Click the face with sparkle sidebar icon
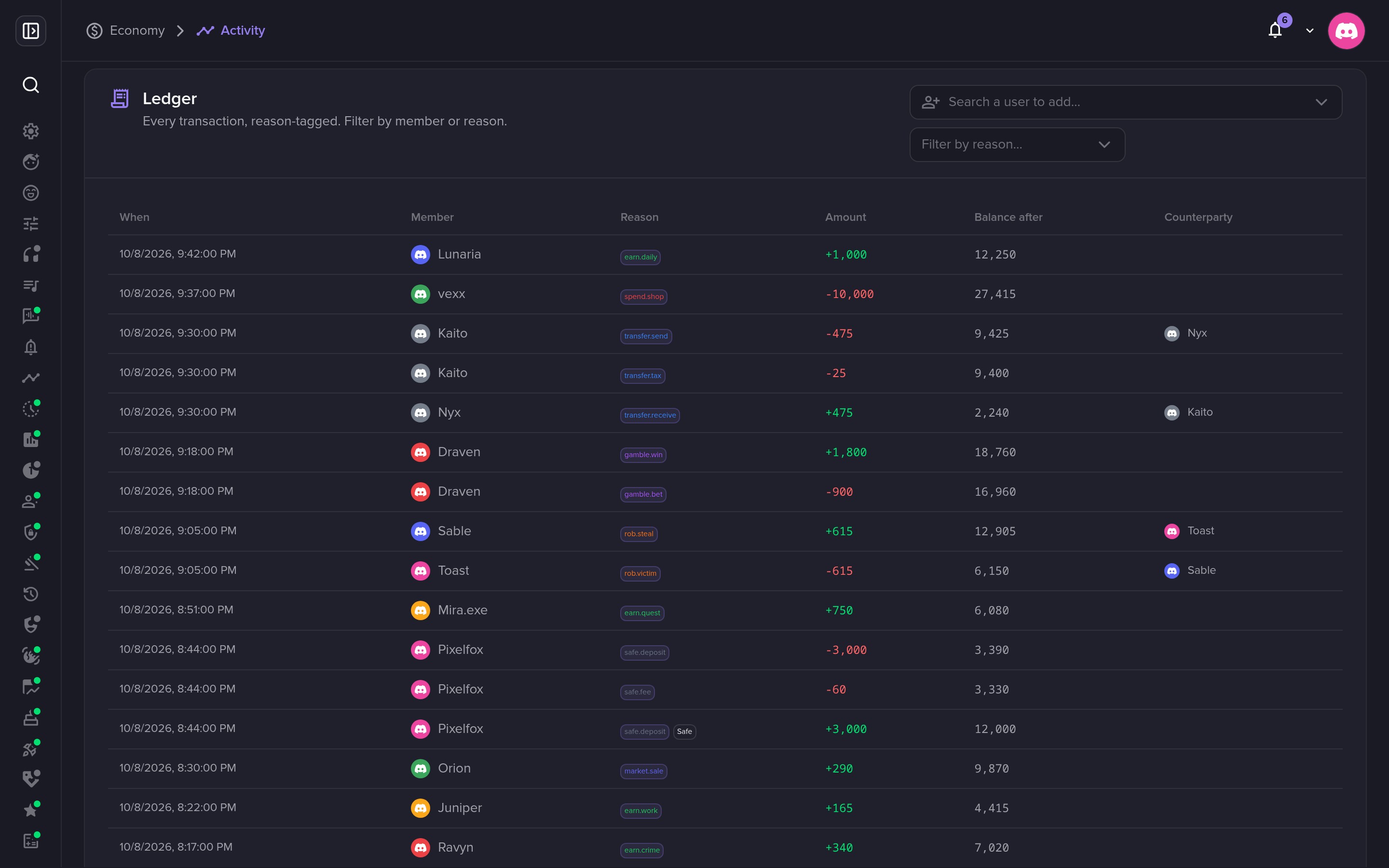This screenshot has height=868, width=1389. [x=30, y=162]
